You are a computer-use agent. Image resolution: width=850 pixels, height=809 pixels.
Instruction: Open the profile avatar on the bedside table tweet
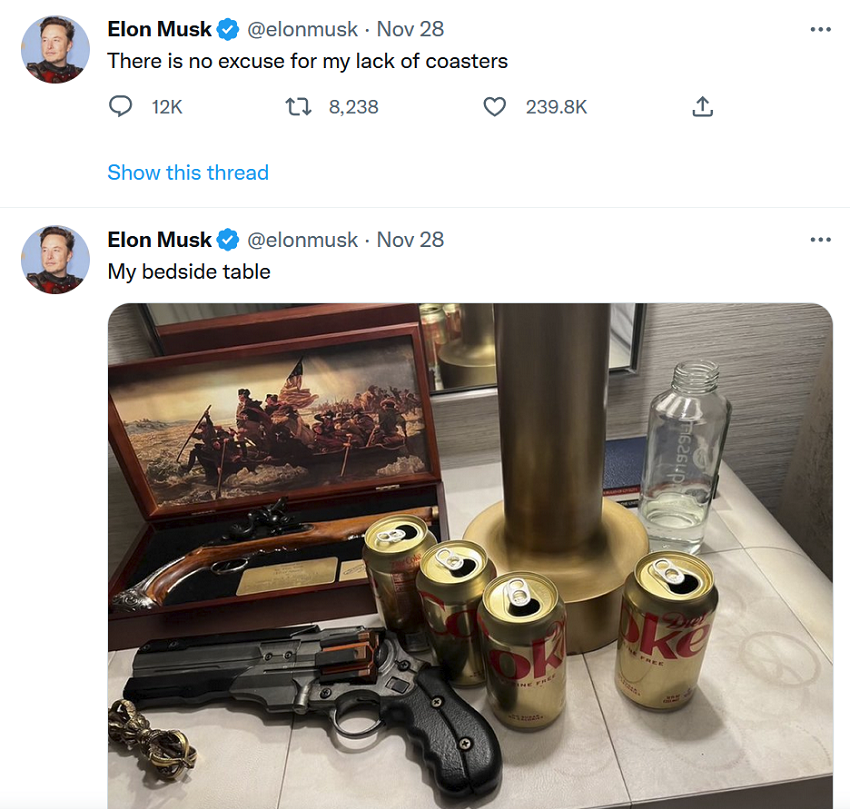click(x=55, y=259)
